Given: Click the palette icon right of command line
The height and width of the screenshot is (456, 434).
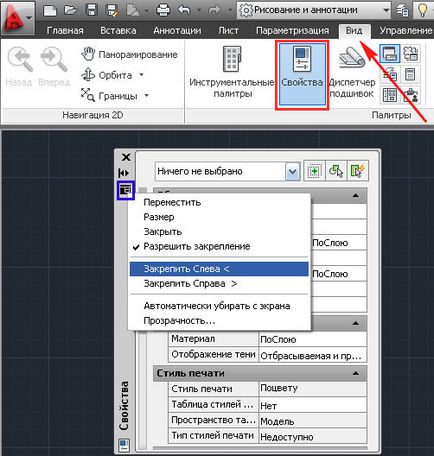Looking at the screenshot, I should tap(411, 54).
